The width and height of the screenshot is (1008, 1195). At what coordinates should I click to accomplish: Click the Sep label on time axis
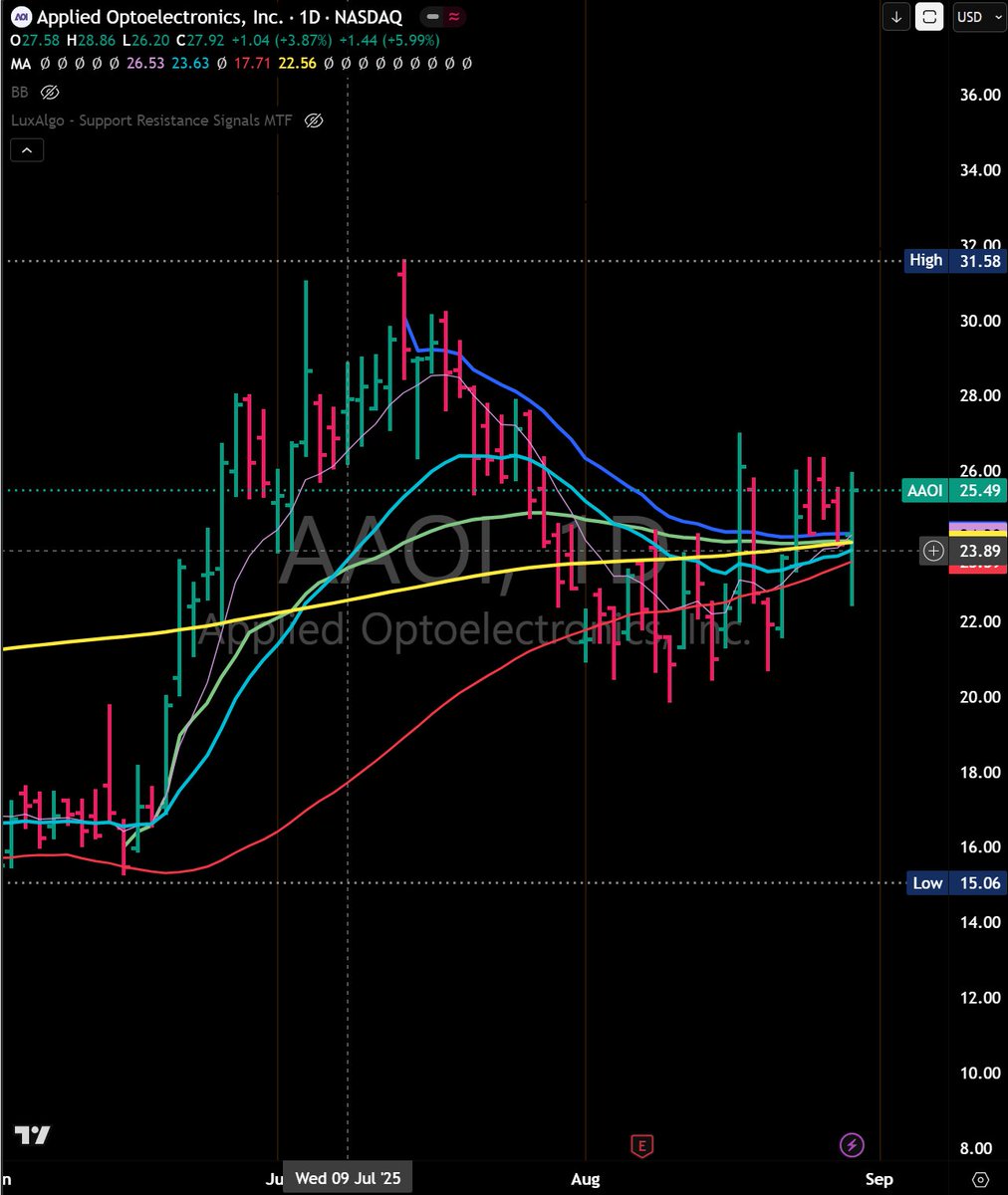pos(879,1179)
